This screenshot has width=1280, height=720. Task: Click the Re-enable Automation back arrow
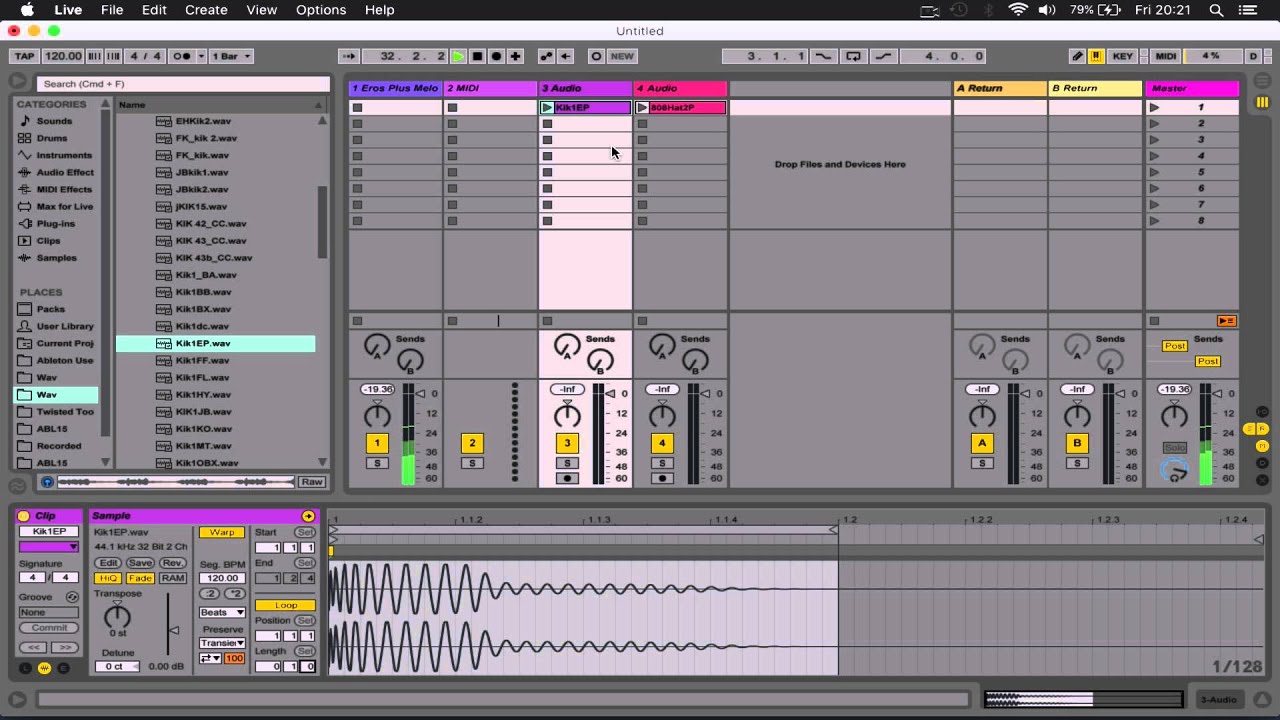[x=565, y=56]
